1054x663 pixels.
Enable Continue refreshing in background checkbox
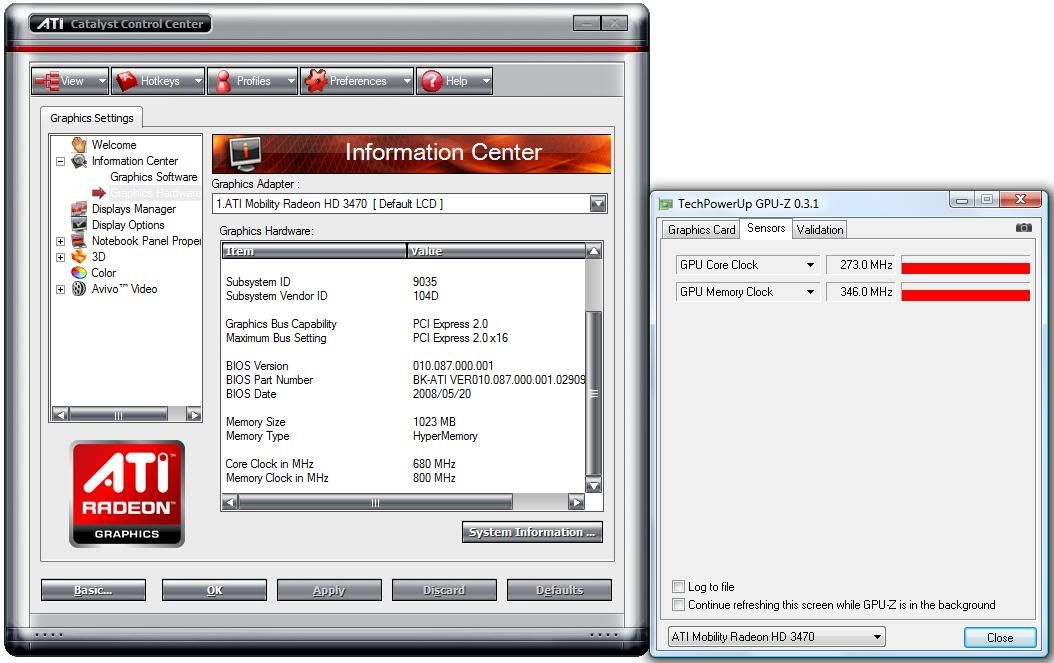tap(679, 604)
